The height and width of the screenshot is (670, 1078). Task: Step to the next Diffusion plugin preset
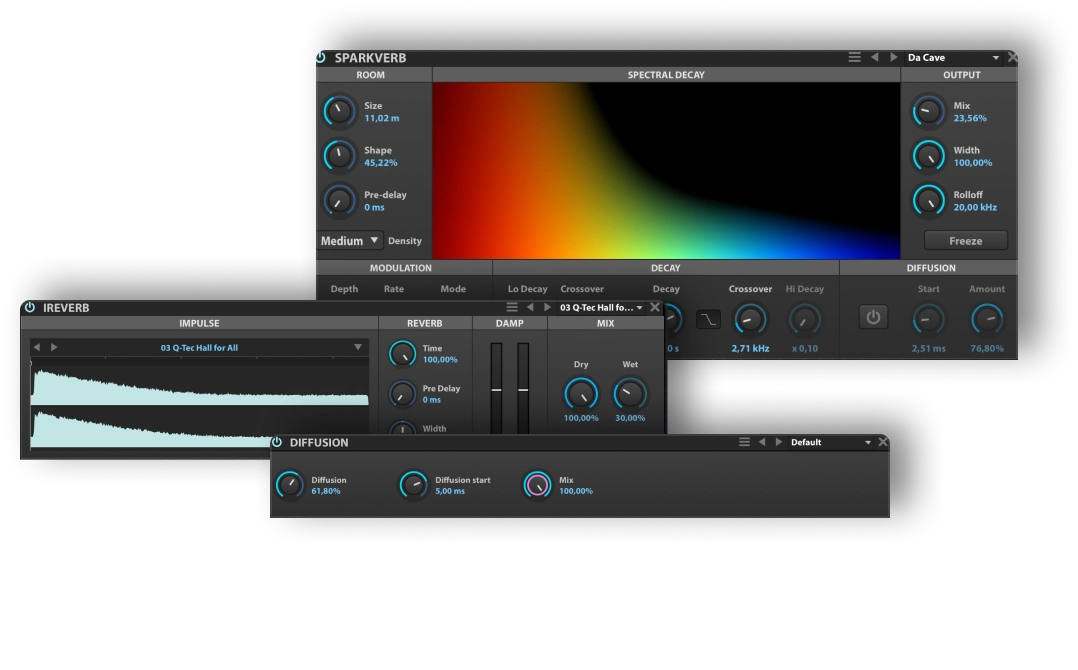[x=777, y=442]
